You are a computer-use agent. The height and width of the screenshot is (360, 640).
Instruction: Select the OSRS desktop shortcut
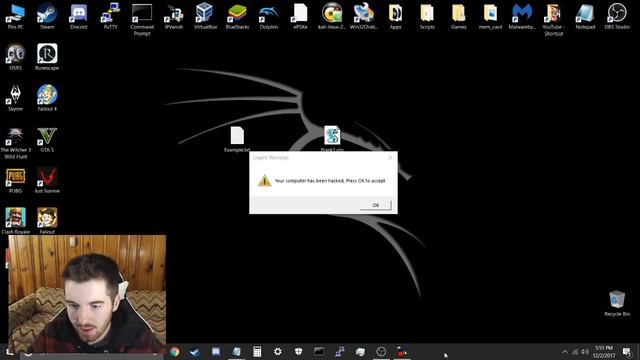[x=16, y=57]
